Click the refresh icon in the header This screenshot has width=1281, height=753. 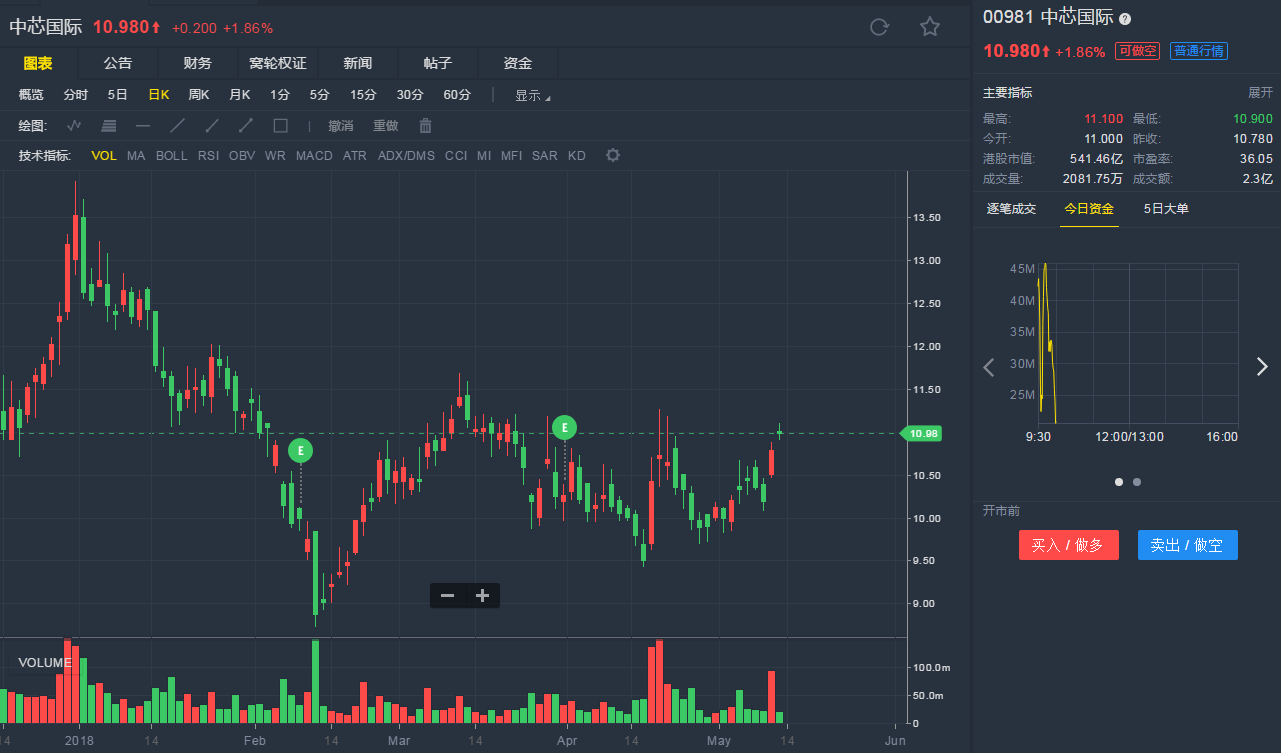[879, 27]
